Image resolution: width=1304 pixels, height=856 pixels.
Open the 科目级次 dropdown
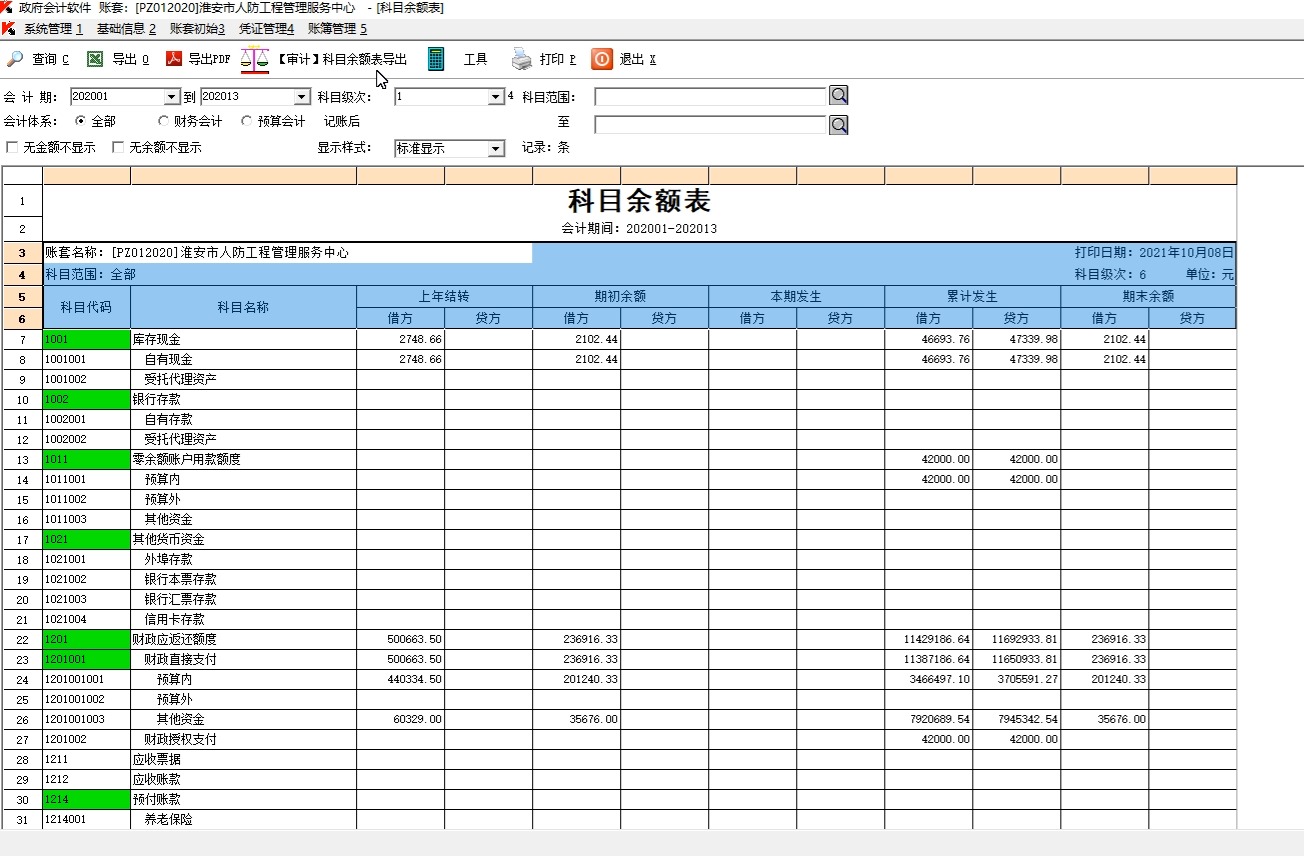point(496,97)
